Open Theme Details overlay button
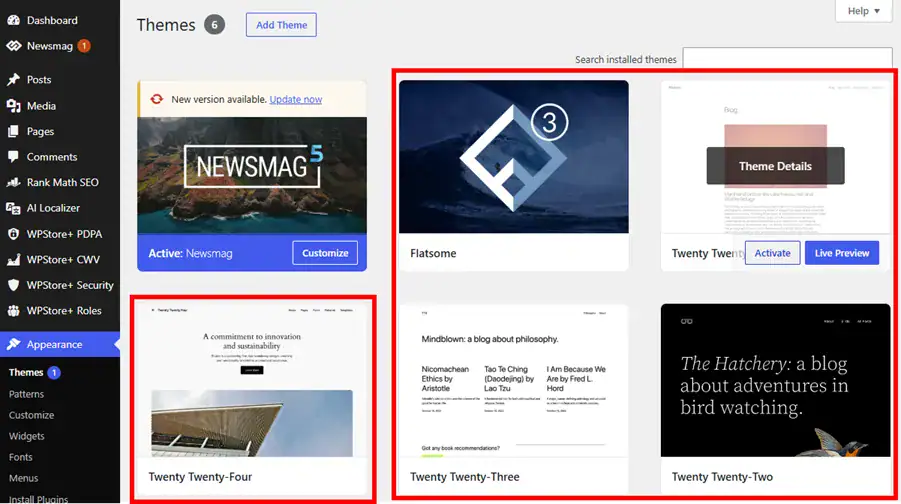 [775, 166]
